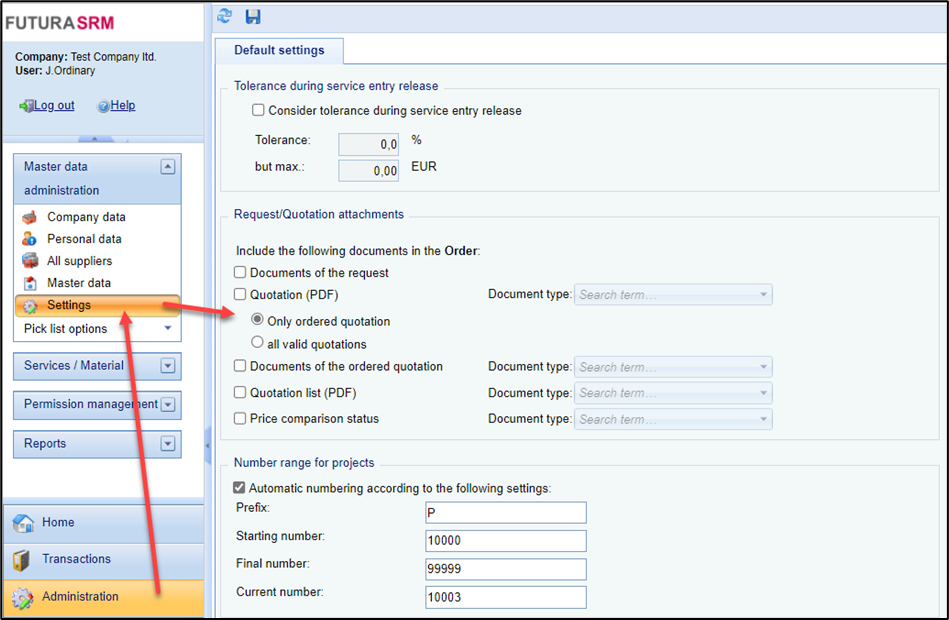Expand the Reports section
The image size is (949, 620).
pos(167,444)
